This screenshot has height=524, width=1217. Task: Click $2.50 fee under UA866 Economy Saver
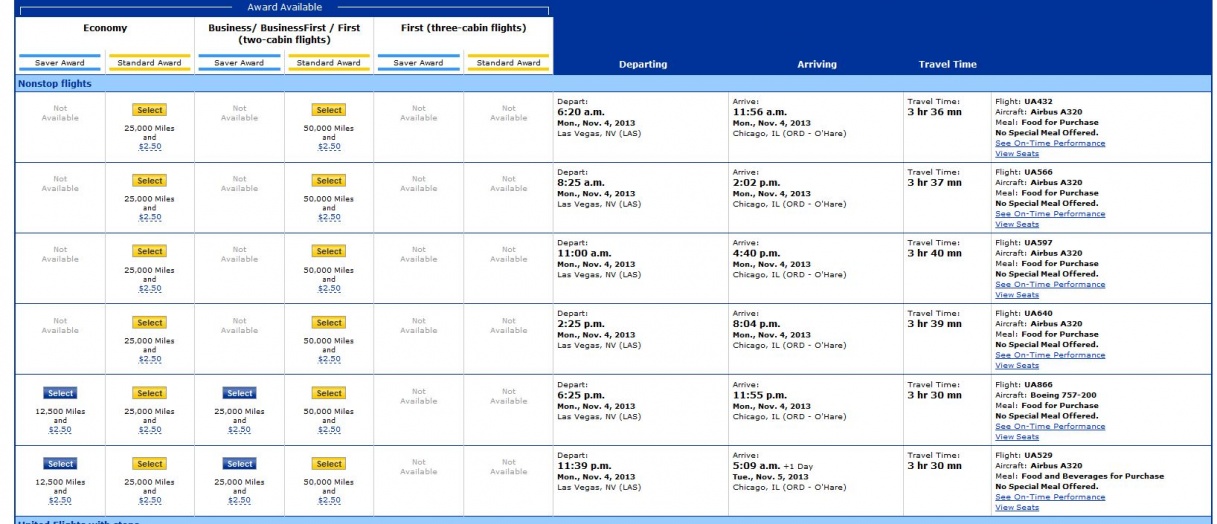(x=60, y=430)
